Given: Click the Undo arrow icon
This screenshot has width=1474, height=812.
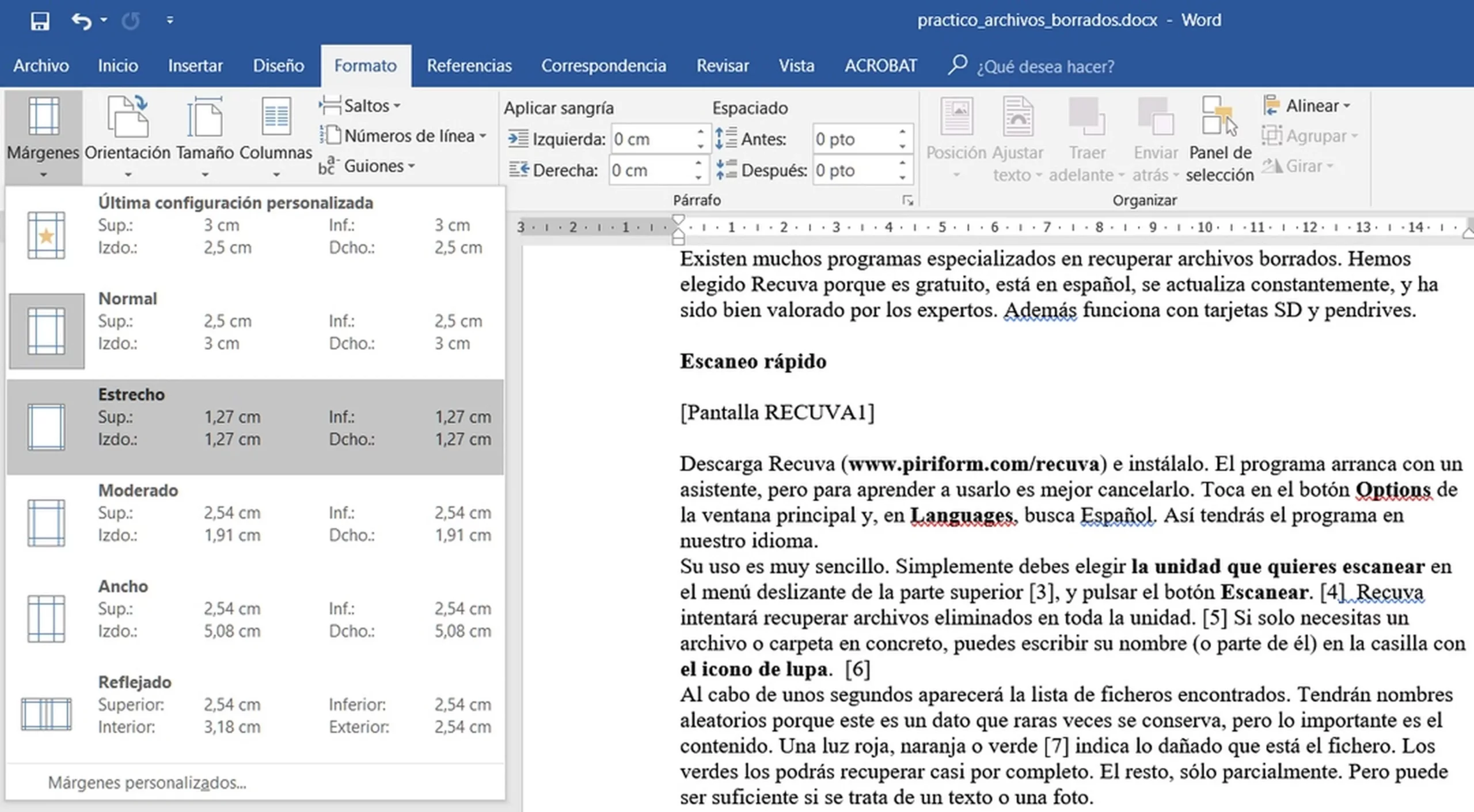Looking at the screenshot, I should click(81, 21).
